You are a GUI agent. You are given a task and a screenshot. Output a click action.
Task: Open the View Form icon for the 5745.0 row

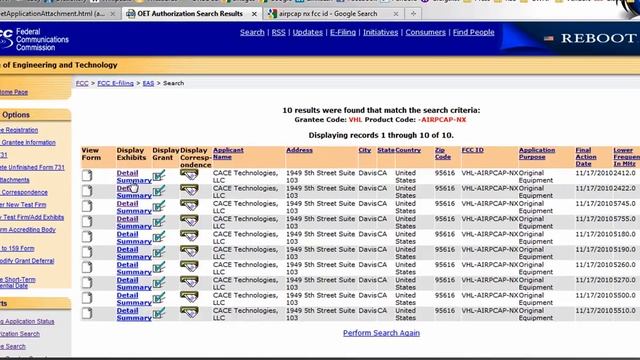click(x=87, y=206)
